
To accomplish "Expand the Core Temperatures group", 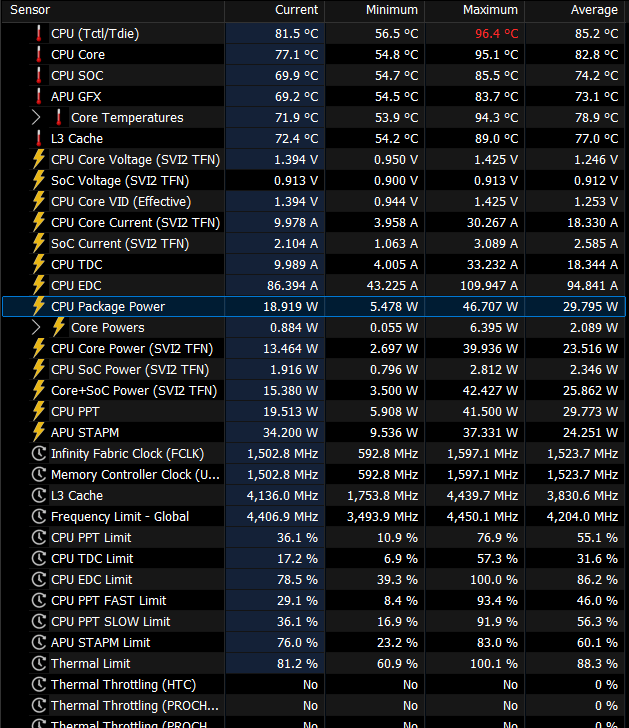I will point(36,117).
